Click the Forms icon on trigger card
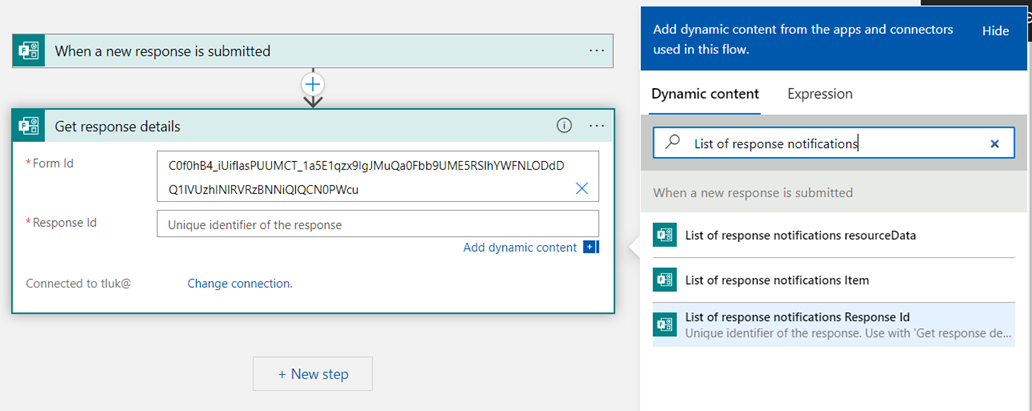1032x411 pixels. [29, 51]
